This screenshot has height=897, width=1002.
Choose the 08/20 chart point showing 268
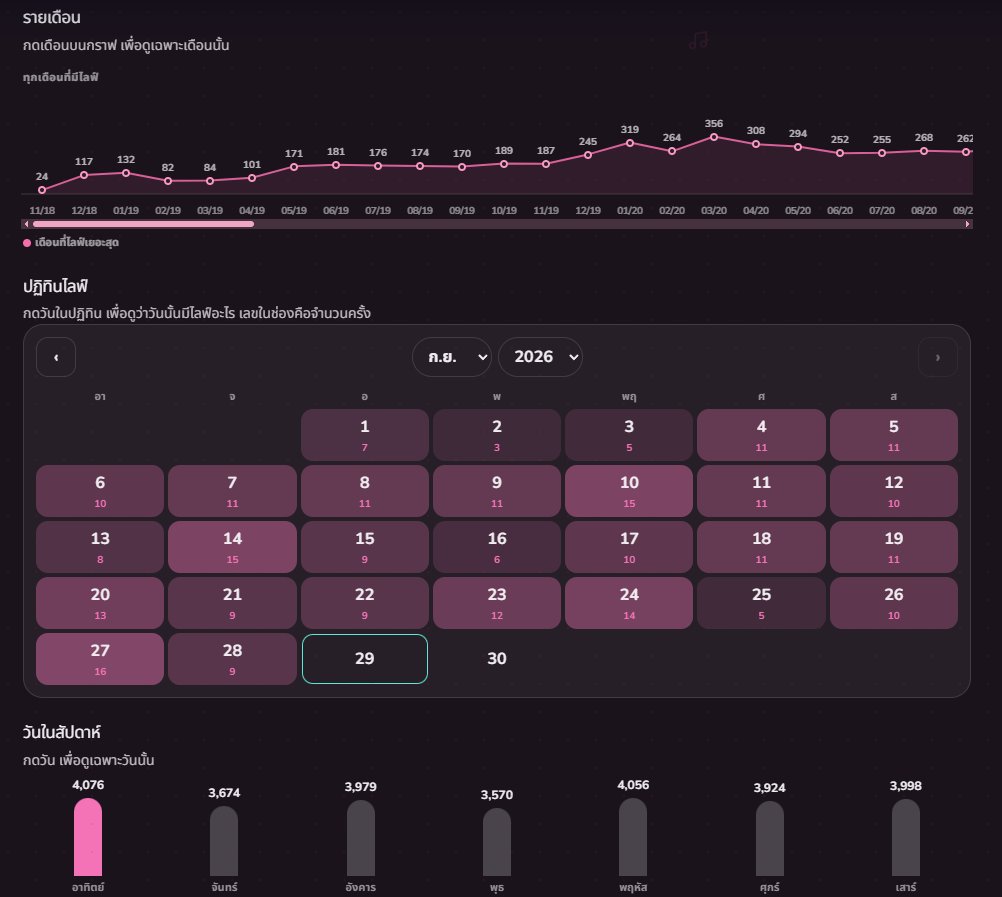pyautogui.click(x=924, y=151)
